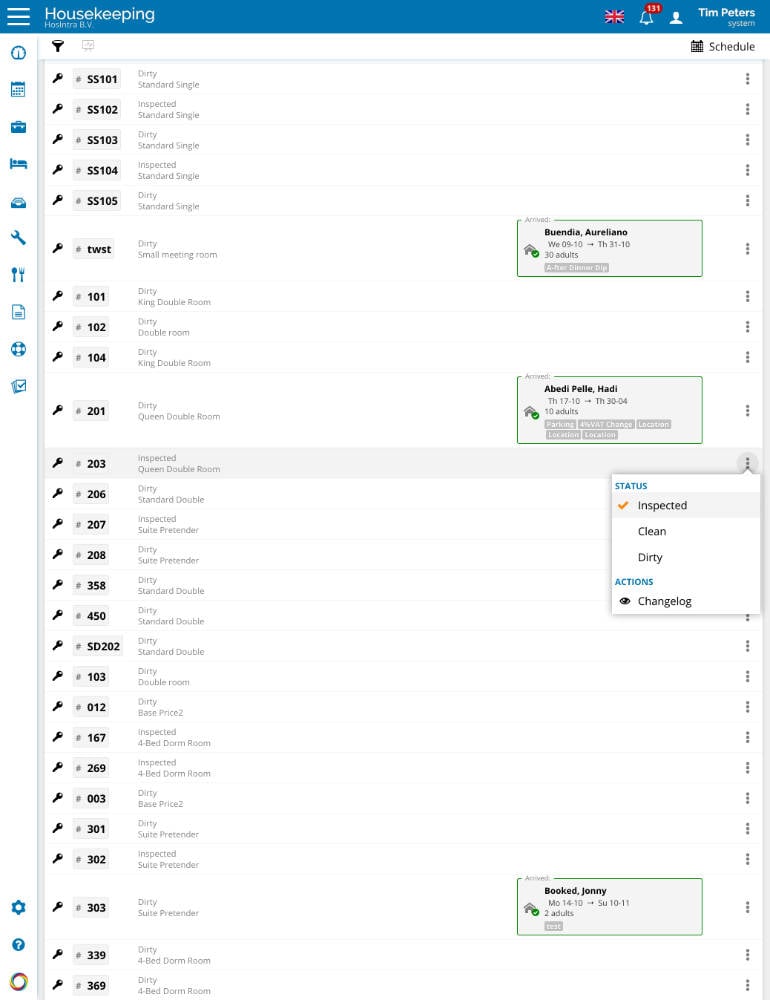
Task: Open the restaurant fork-knife sidebar icon
Action: coord(18,275)
